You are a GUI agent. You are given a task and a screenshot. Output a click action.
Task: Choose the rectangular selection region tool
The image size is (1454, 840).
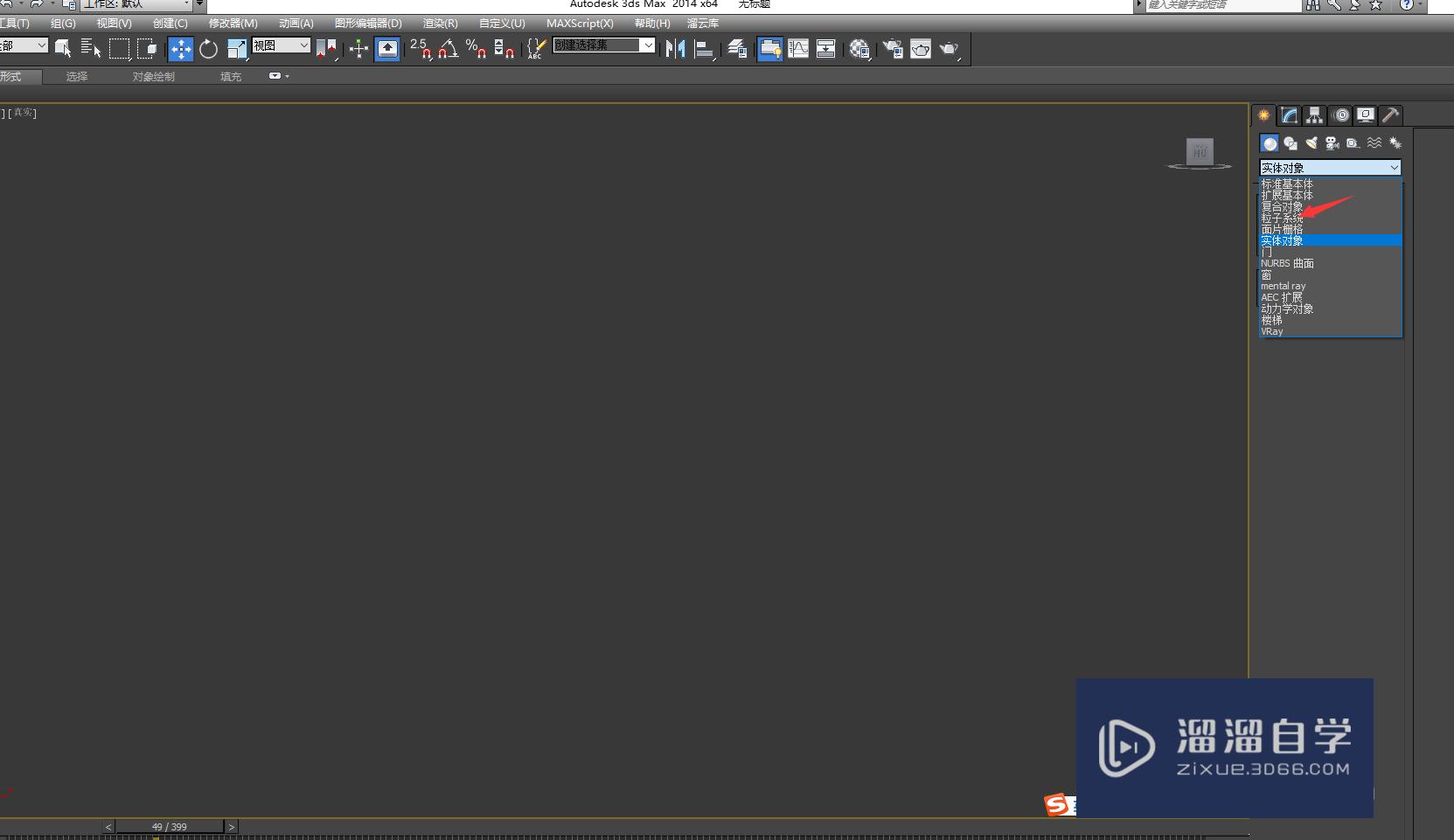pos(119,48)
